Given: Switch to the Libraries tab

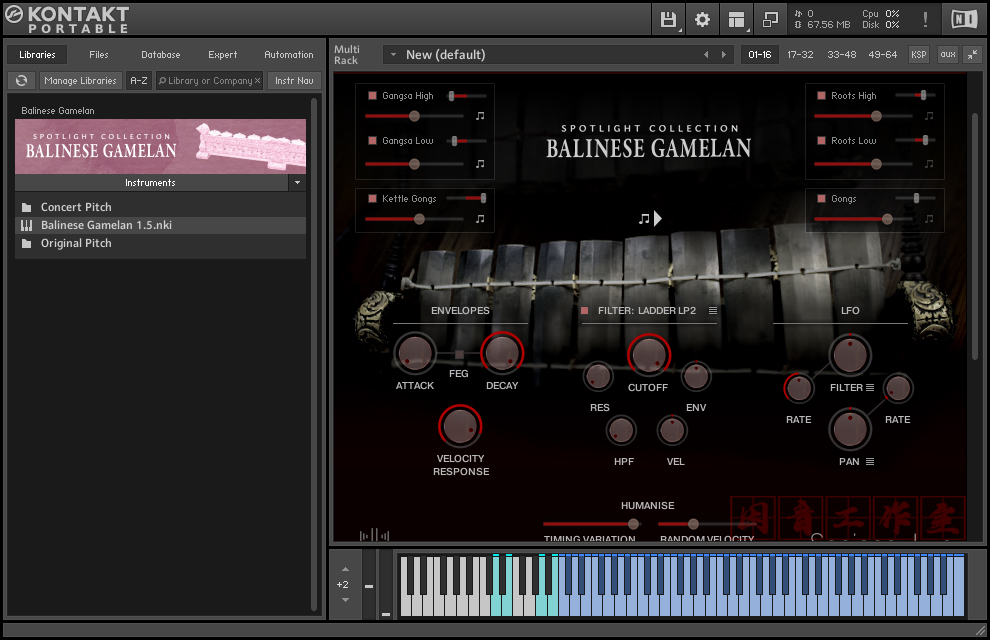Looking at the screenshot, I should point(37,55).
